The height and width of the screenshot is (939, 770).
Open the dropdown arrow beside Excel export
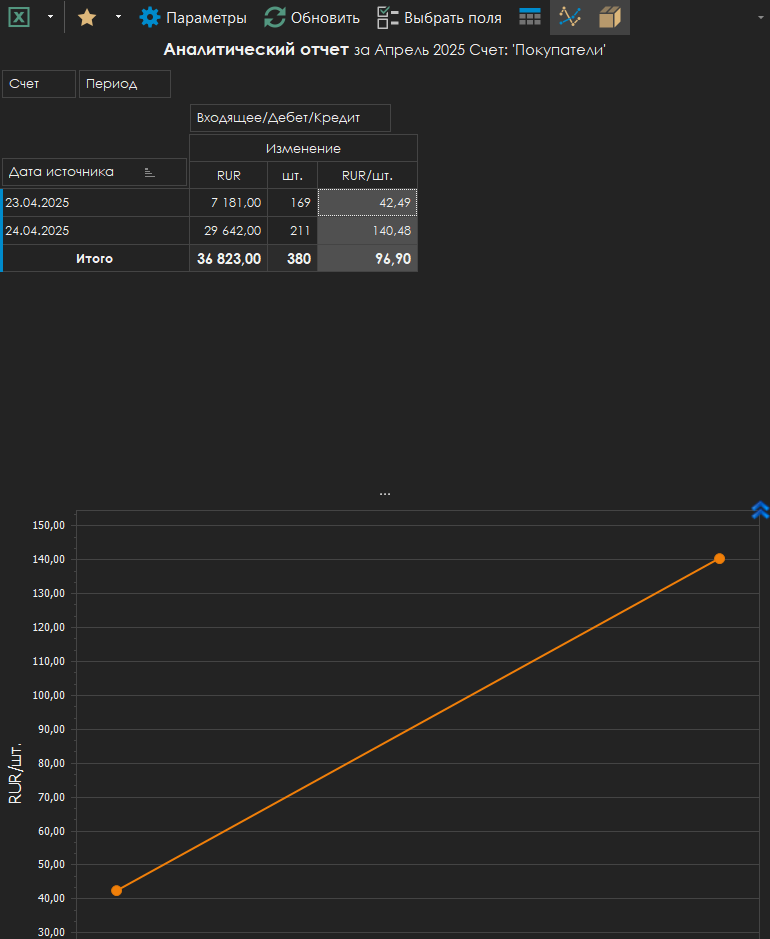pyautogui.click(x=50, y=17)
